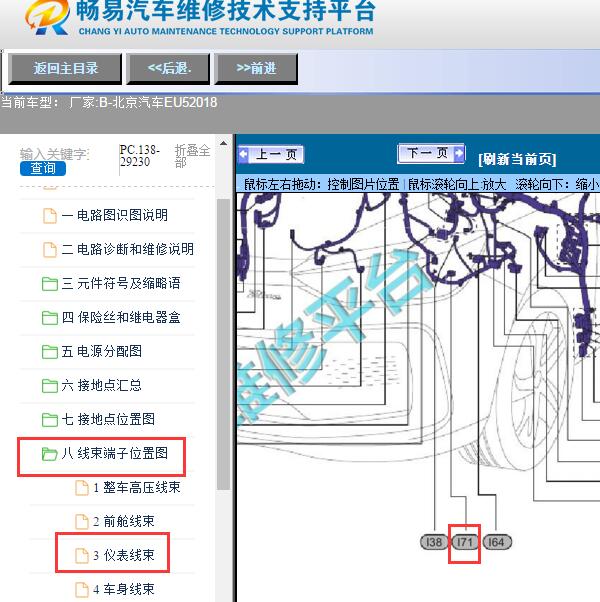
Task: Go back with the <<后退 button
Action: click(x=169, y=69)
